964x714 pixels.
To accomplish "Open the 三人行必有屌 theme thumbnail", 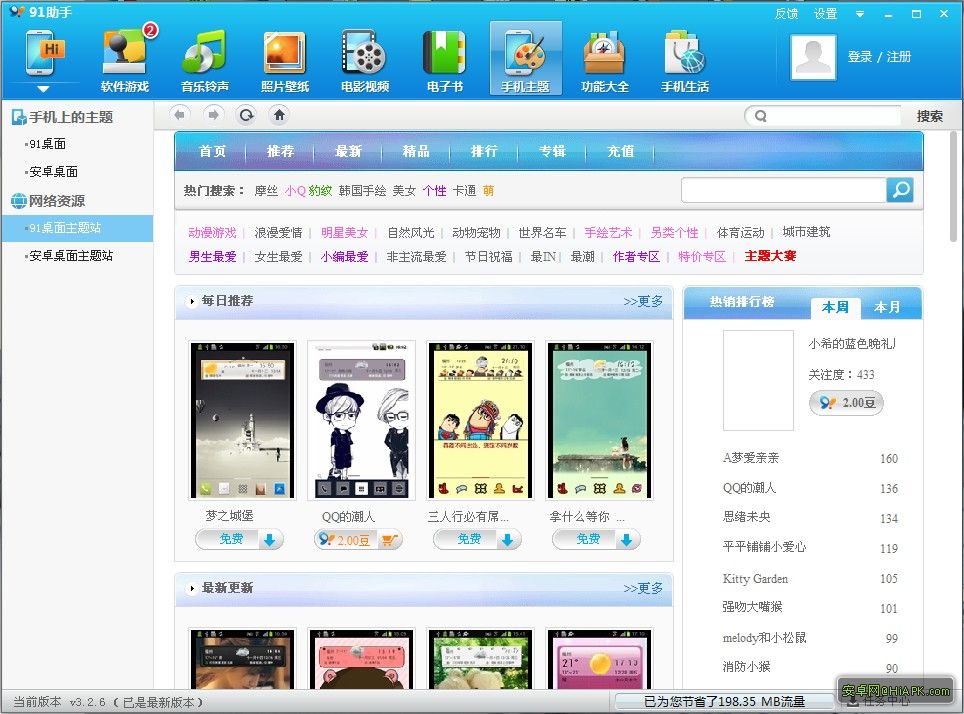I will [480, 420].
